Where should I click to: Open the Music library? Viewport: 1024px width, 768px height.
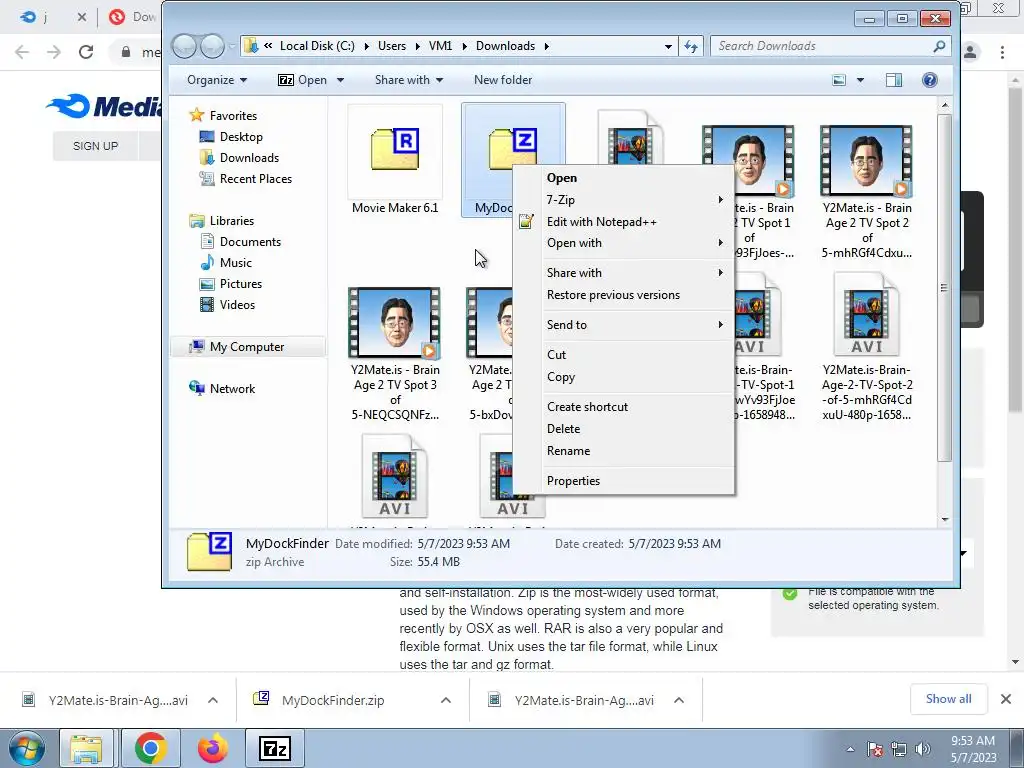235,263
